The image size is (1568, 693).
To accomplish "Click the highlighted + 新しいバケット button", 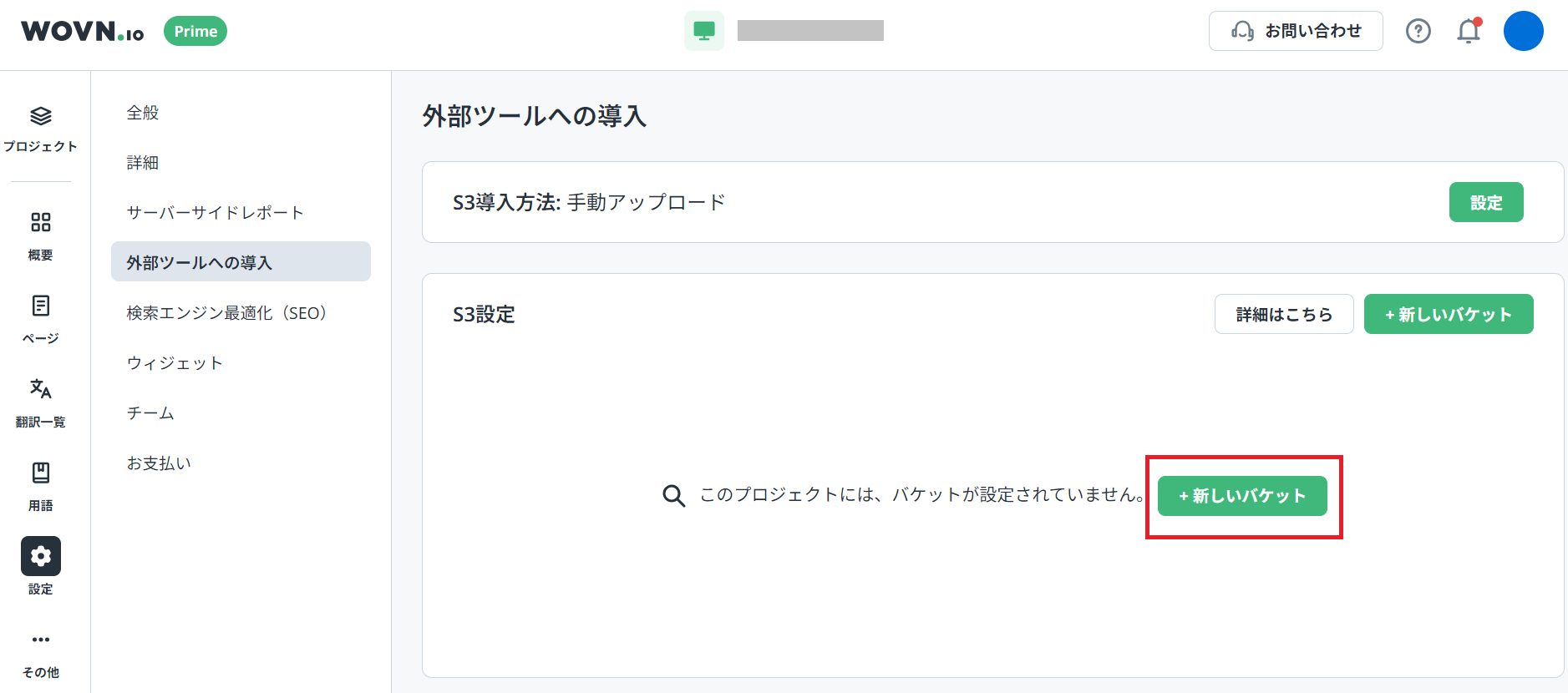I will 1241,496.
